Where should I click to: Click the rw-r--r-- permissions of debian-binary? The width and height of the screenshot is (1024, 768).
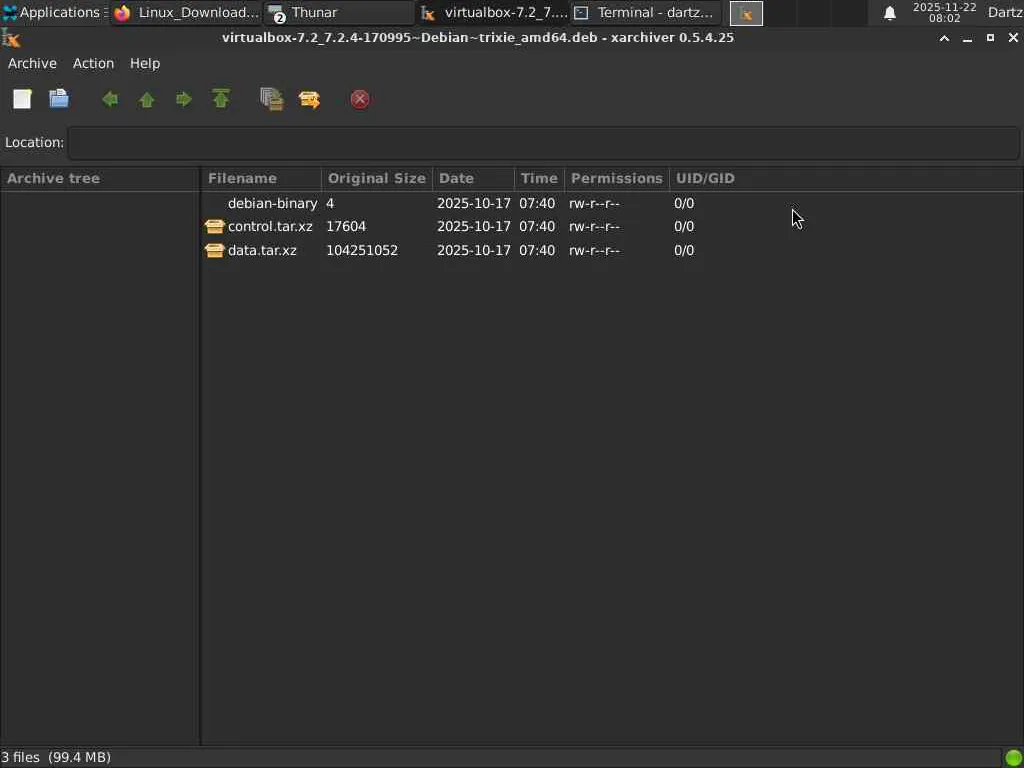(594, 203)
